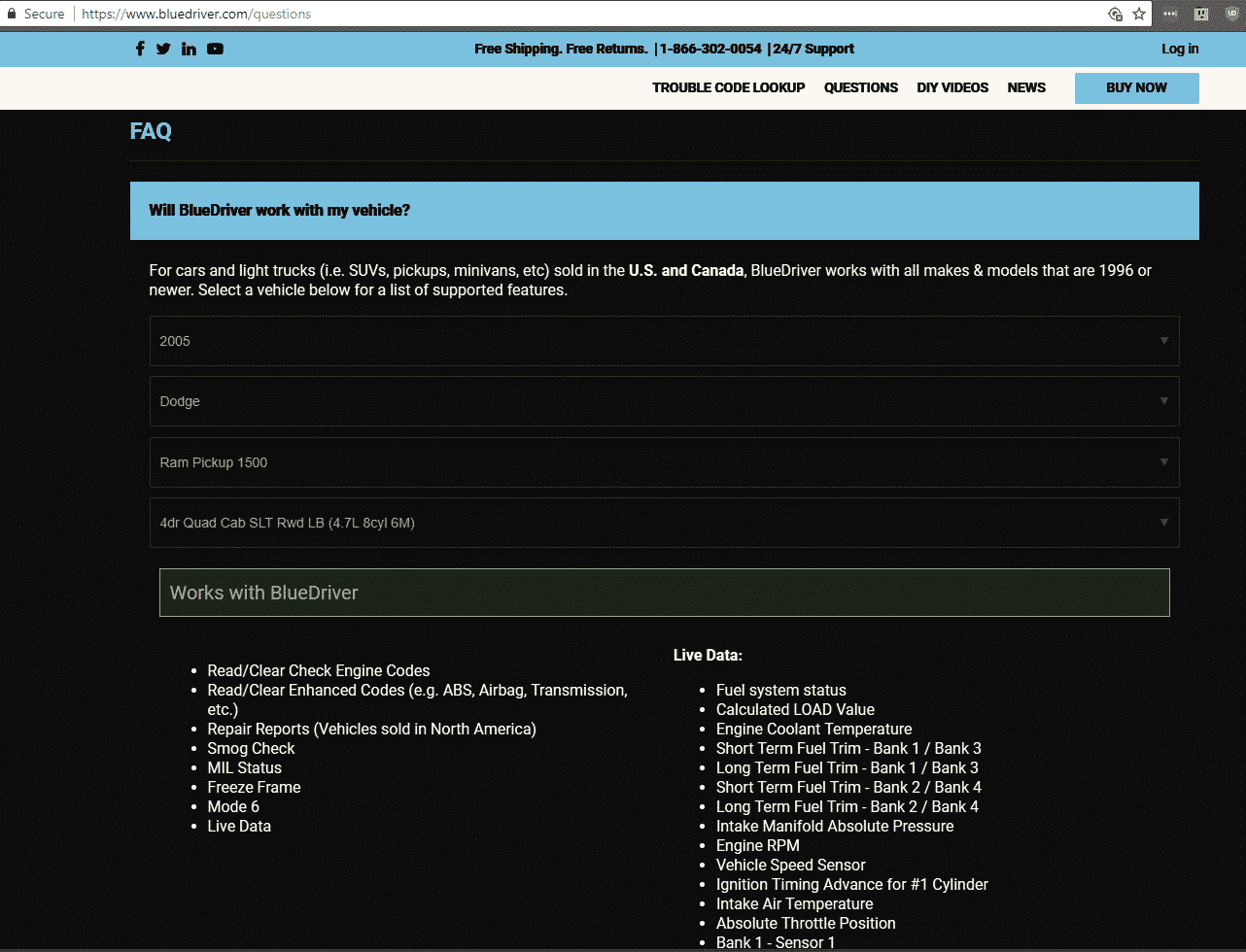This screenshot has width=1246, height=952.
Task: Click 'Intake Manifold Absolute Pressure' entry
Action: pos(835,826)
